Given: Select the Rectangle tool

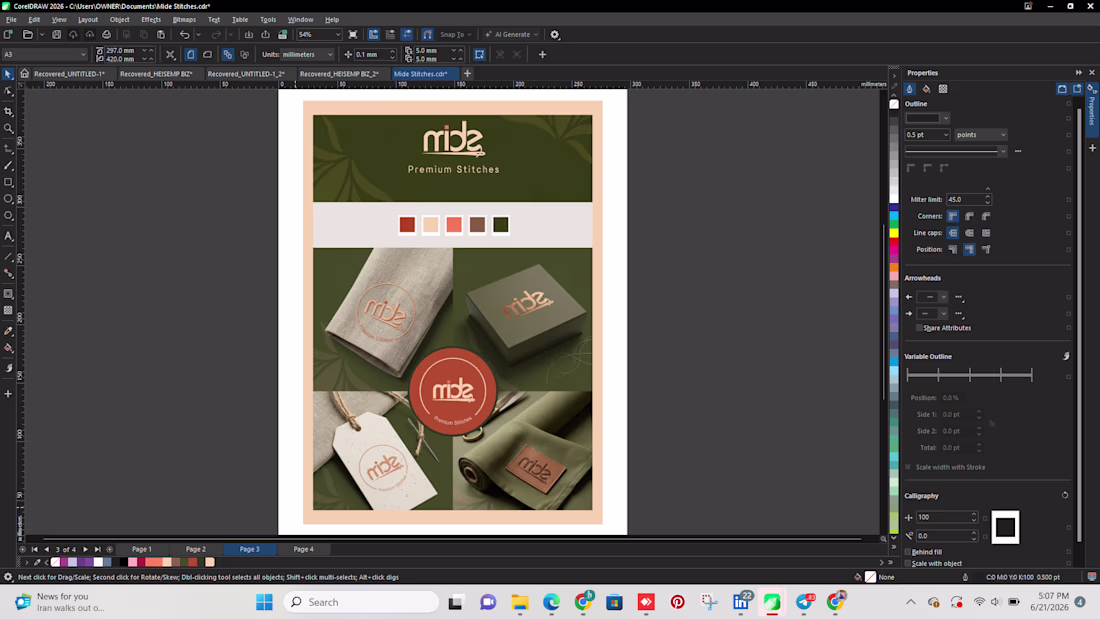Looking at the screenshot, I should [x=8, y=182].
